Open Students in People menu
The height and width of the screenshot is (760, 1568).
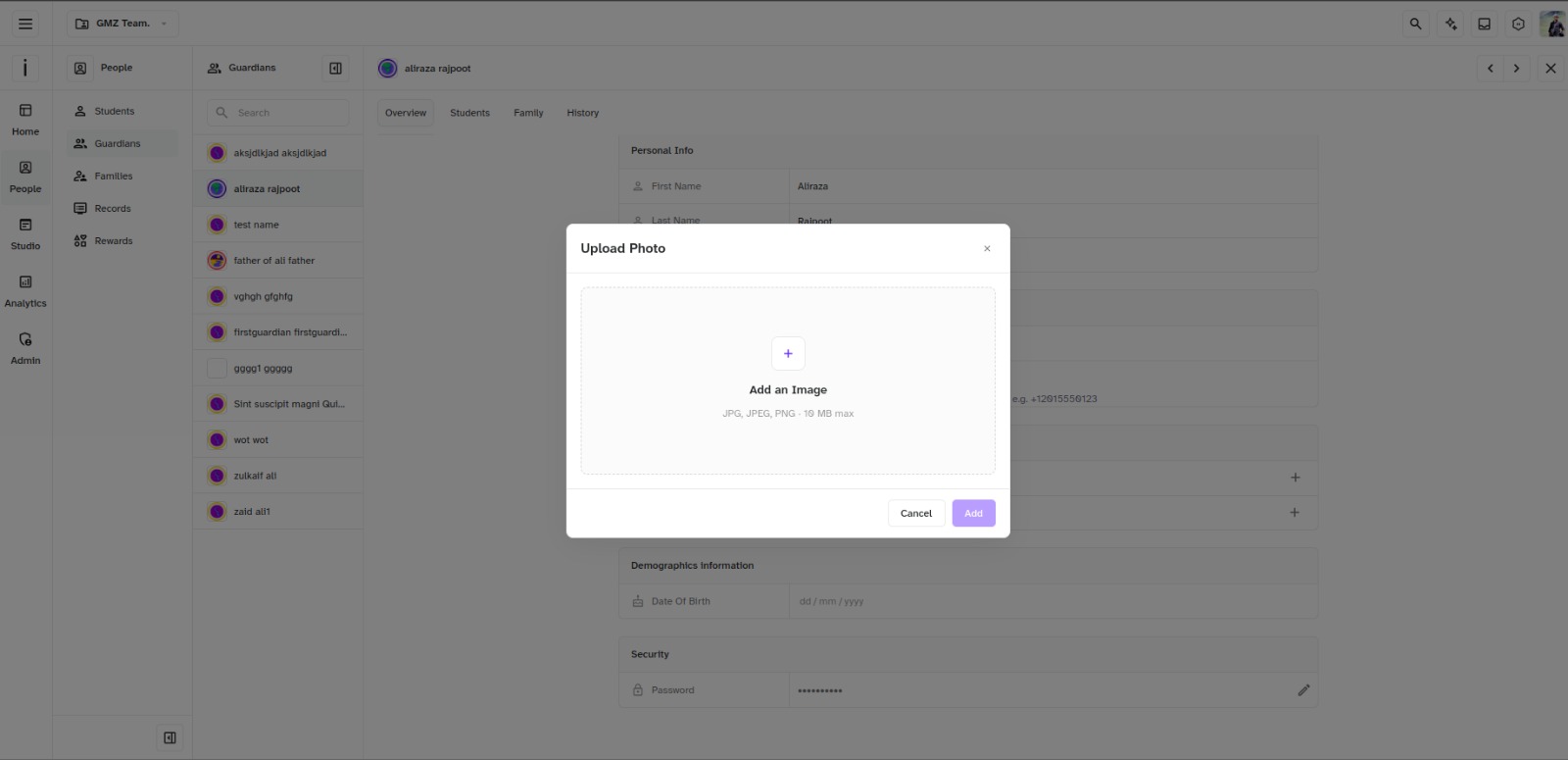122,111
